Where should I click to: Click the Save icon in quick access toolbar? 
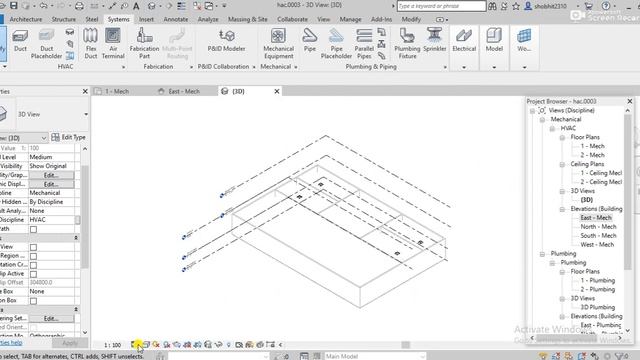click(14, 6)
